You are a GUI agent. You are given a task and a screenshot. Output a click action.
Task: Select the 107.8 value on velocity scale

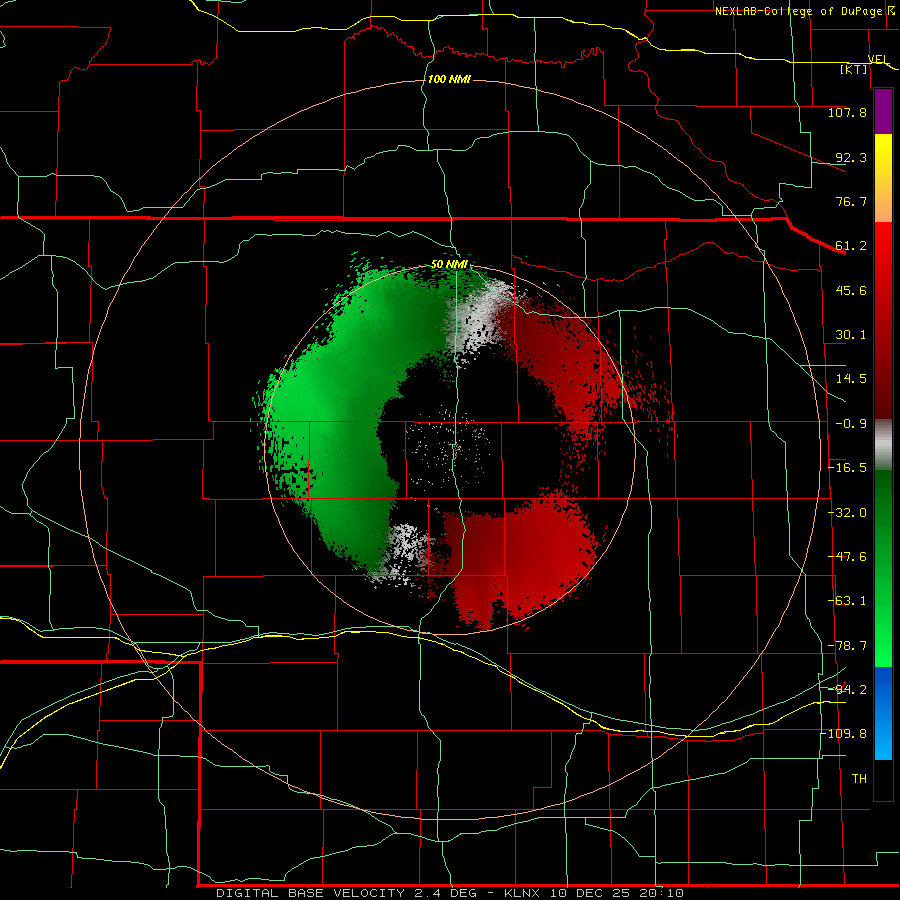pyautogui.click(x=847, y=112)
